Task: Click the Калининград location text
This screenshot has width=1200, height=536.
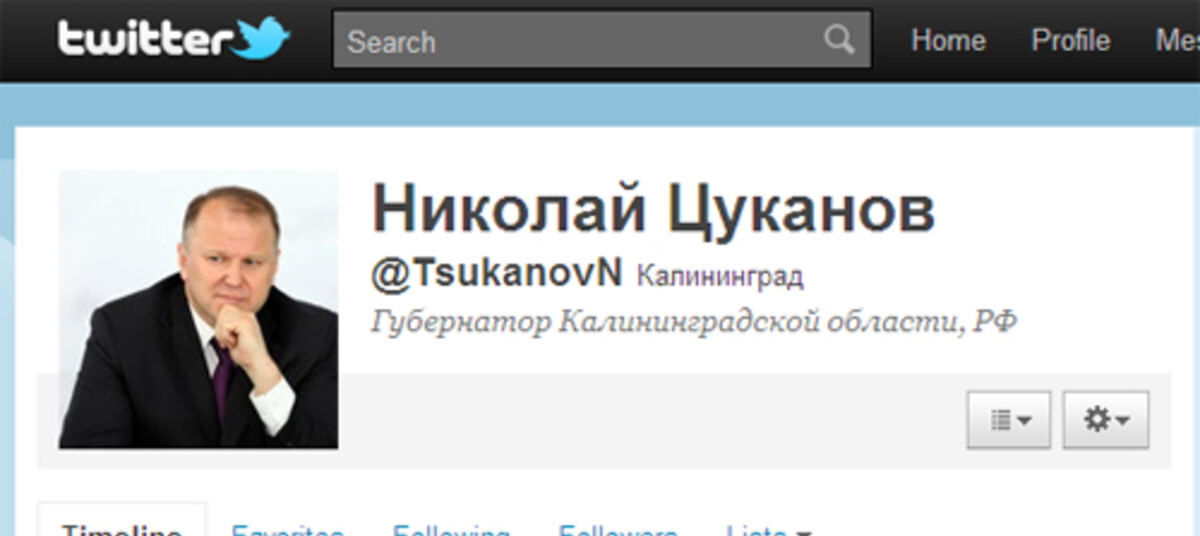Action: click(x=720, y=276)
